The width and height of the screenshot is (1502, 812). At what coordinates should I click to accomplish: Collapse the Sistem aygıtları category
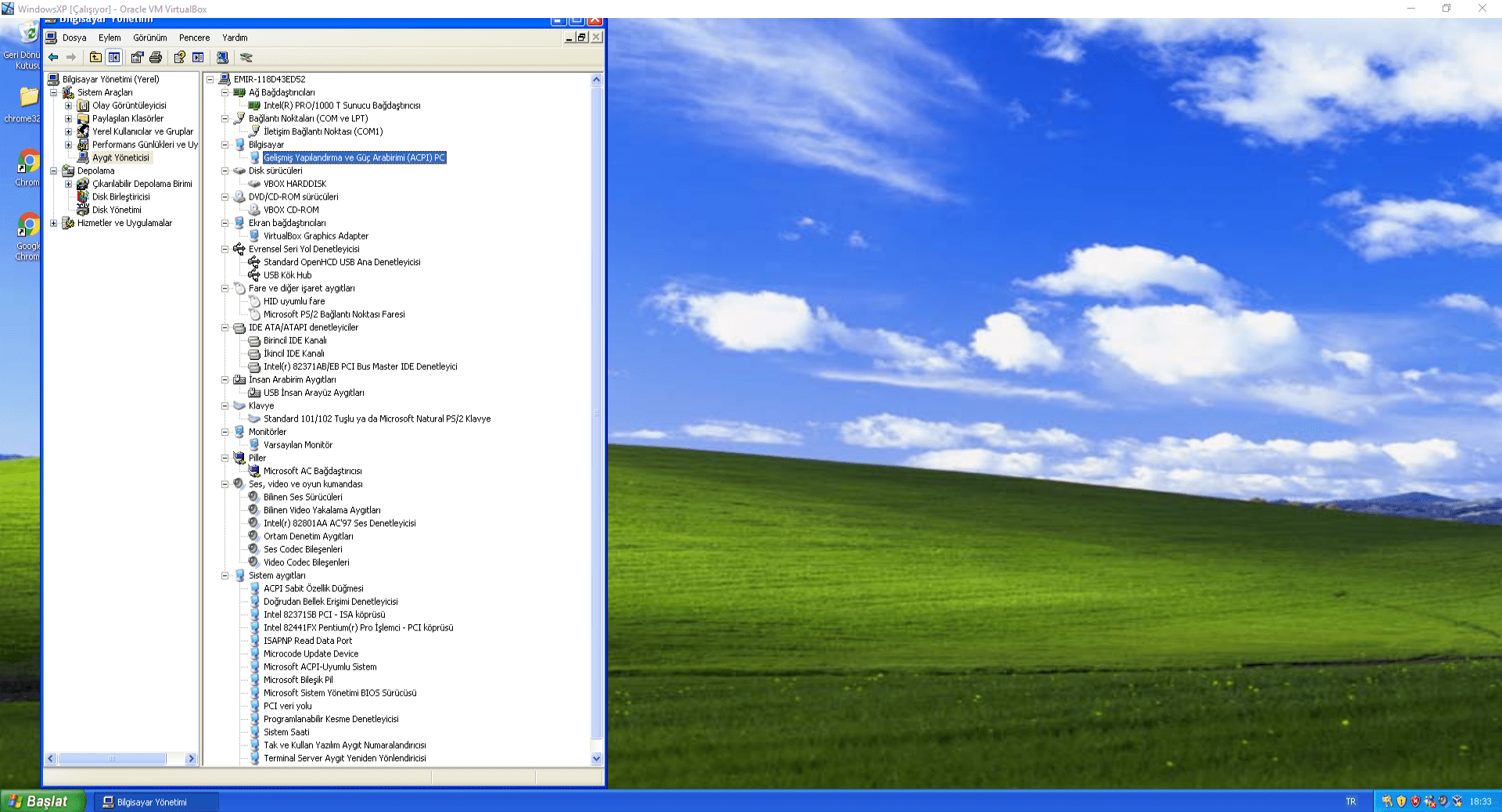click(225, 575)
